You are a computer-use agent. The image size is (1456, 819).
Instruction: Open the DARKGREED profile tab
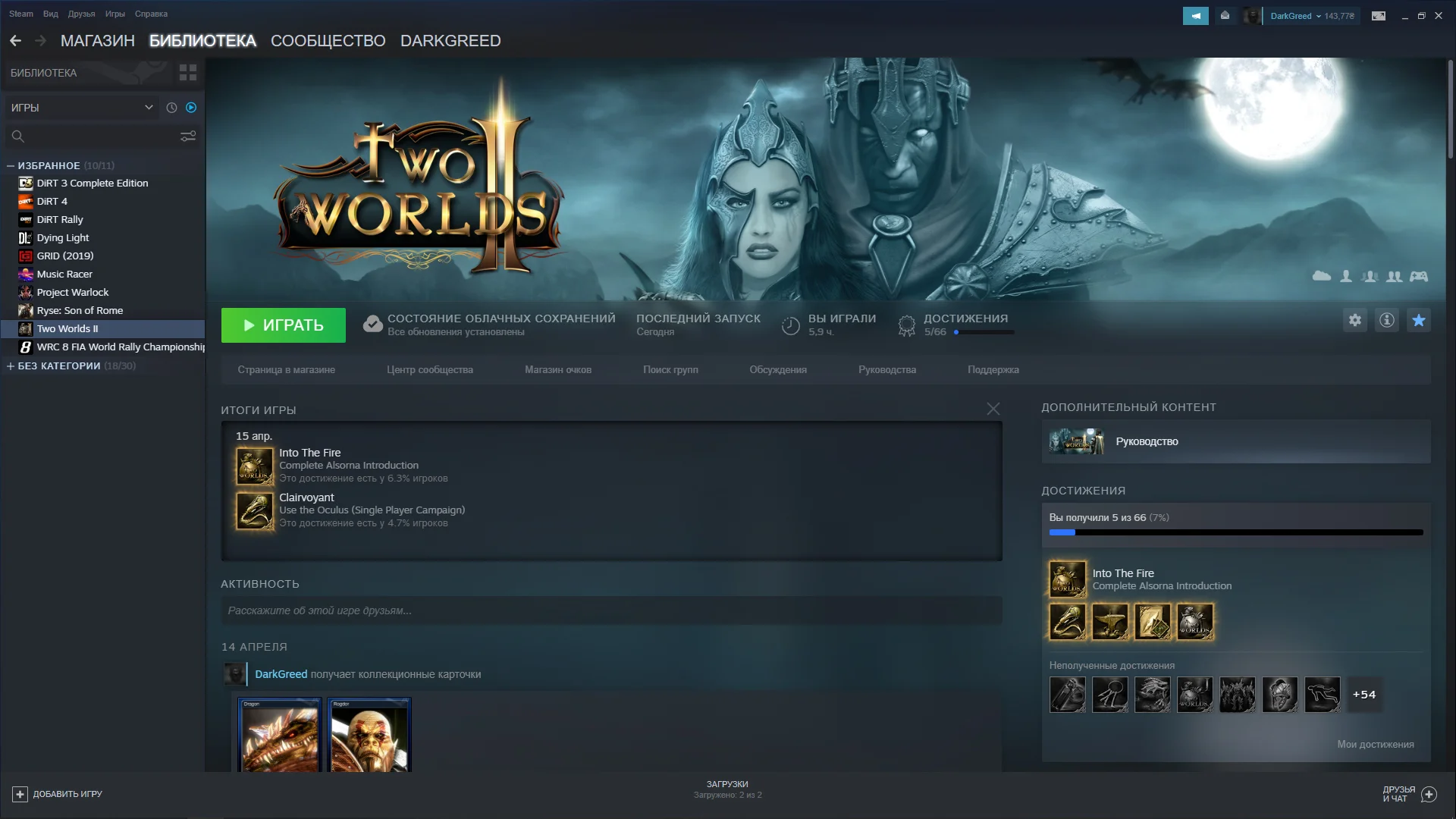450,41
